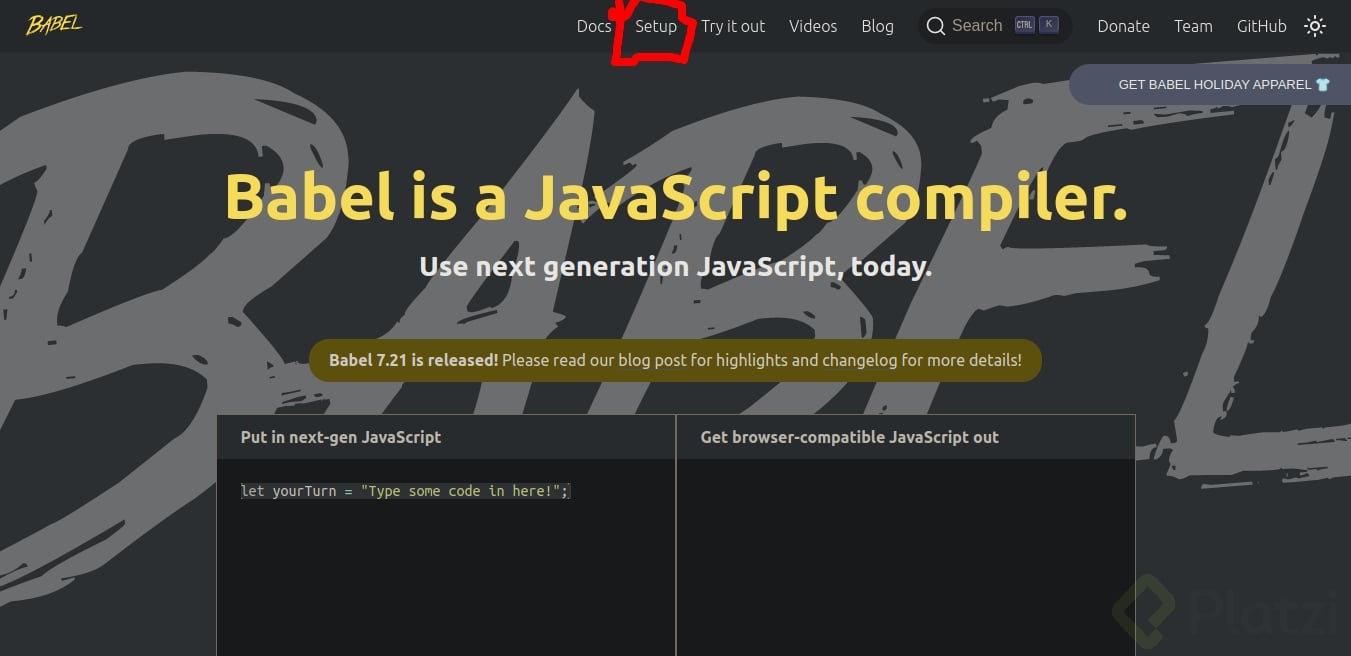Screen dimensions: 1351x656
Task: Click "Use next generation JavaScript, today." subtitle
Action: pyautogui.click(x=676, y=267)
